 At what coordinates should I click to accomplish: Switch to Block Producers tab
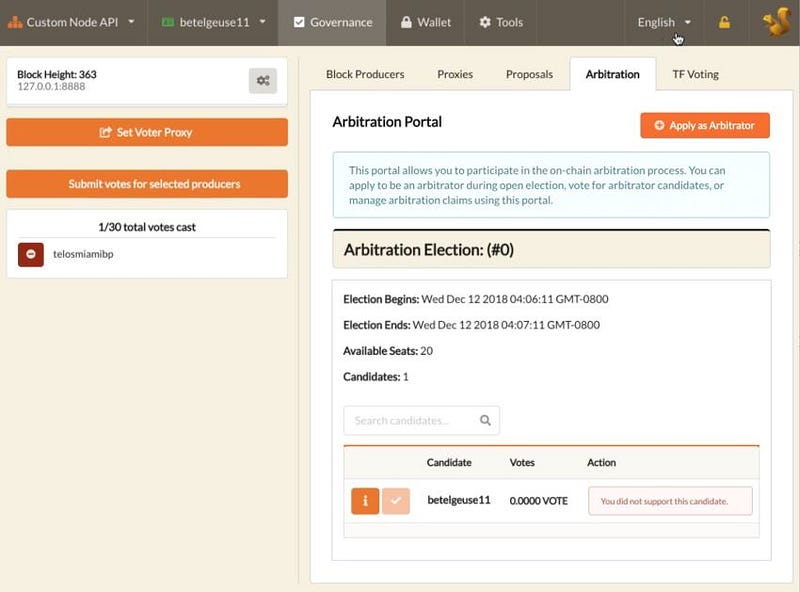[x=365, y=74]
